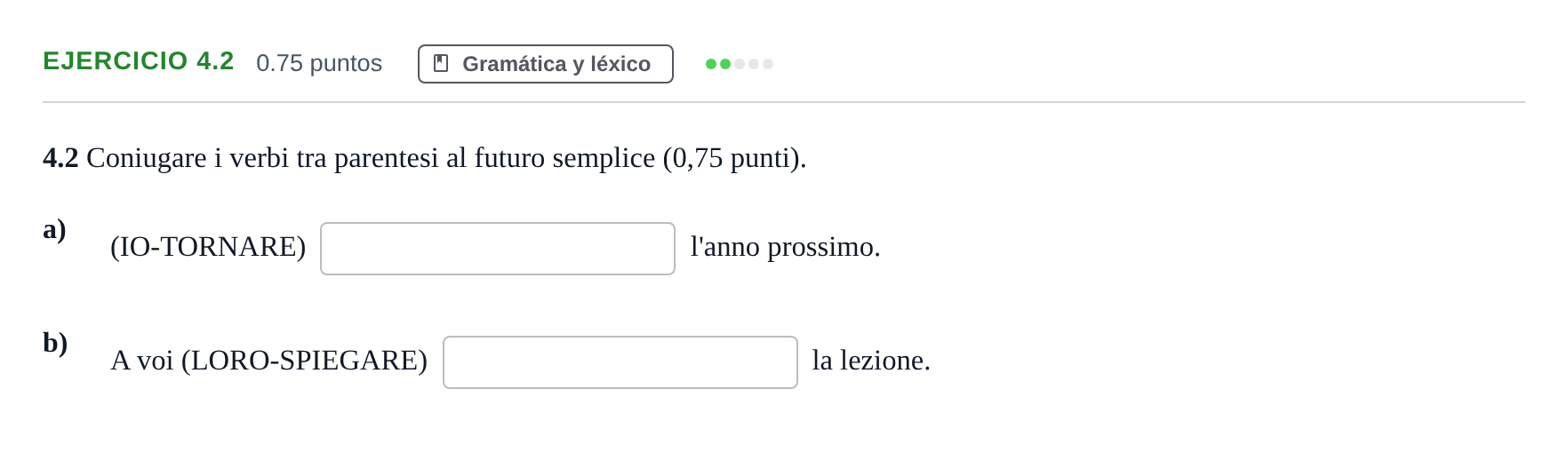Click the book icon in Gramática y léxico tag
Image resolution: width=1568 pixels, height=453 pixels.
click(x=441, y=63)
